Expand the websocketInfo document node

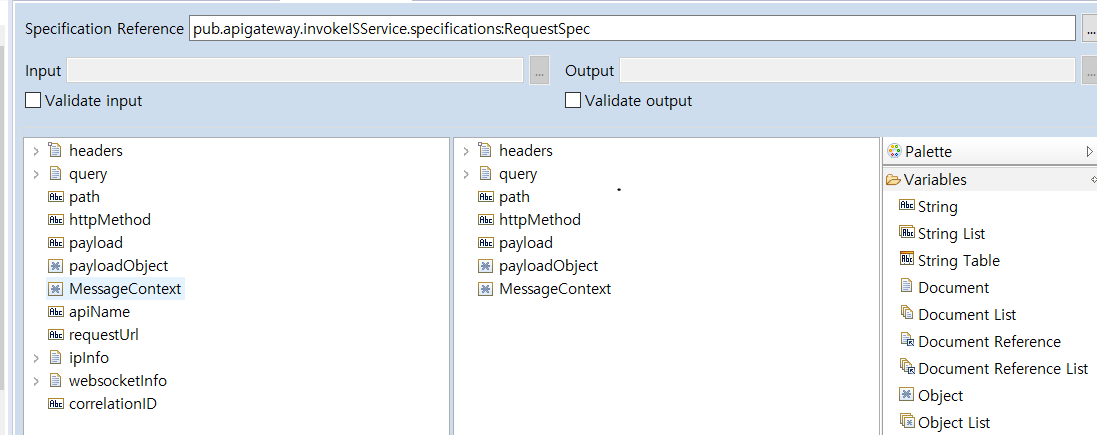coord(36,381)
